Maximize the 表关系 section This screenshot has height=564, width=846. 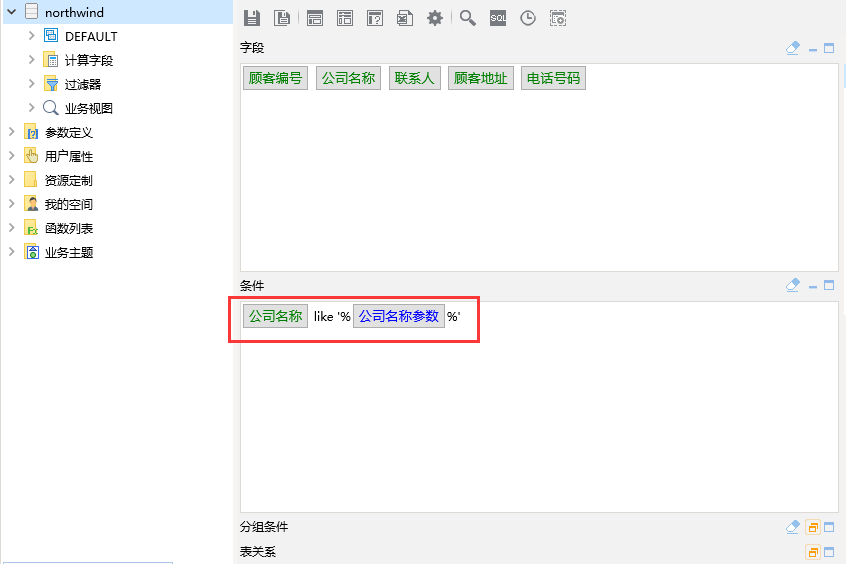coord(829,552)
